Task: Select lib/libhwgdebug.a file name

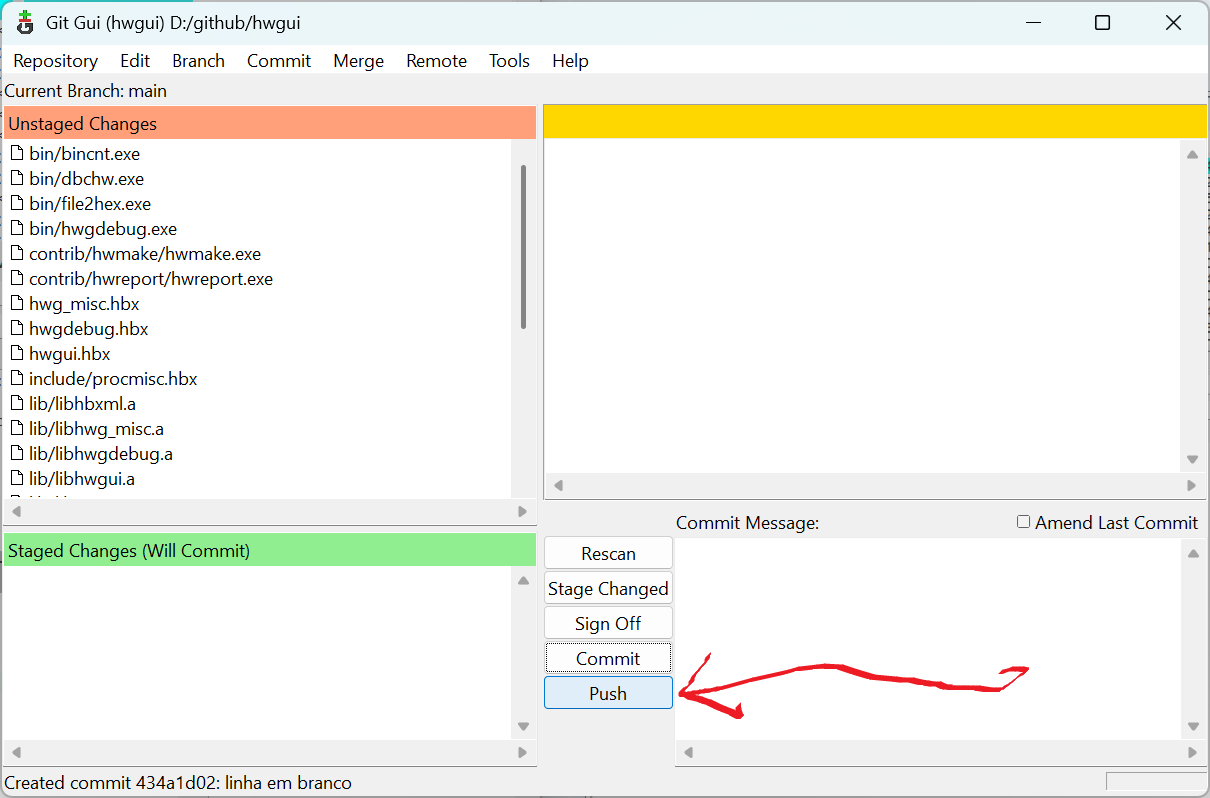Action: [x=101, y=454]
